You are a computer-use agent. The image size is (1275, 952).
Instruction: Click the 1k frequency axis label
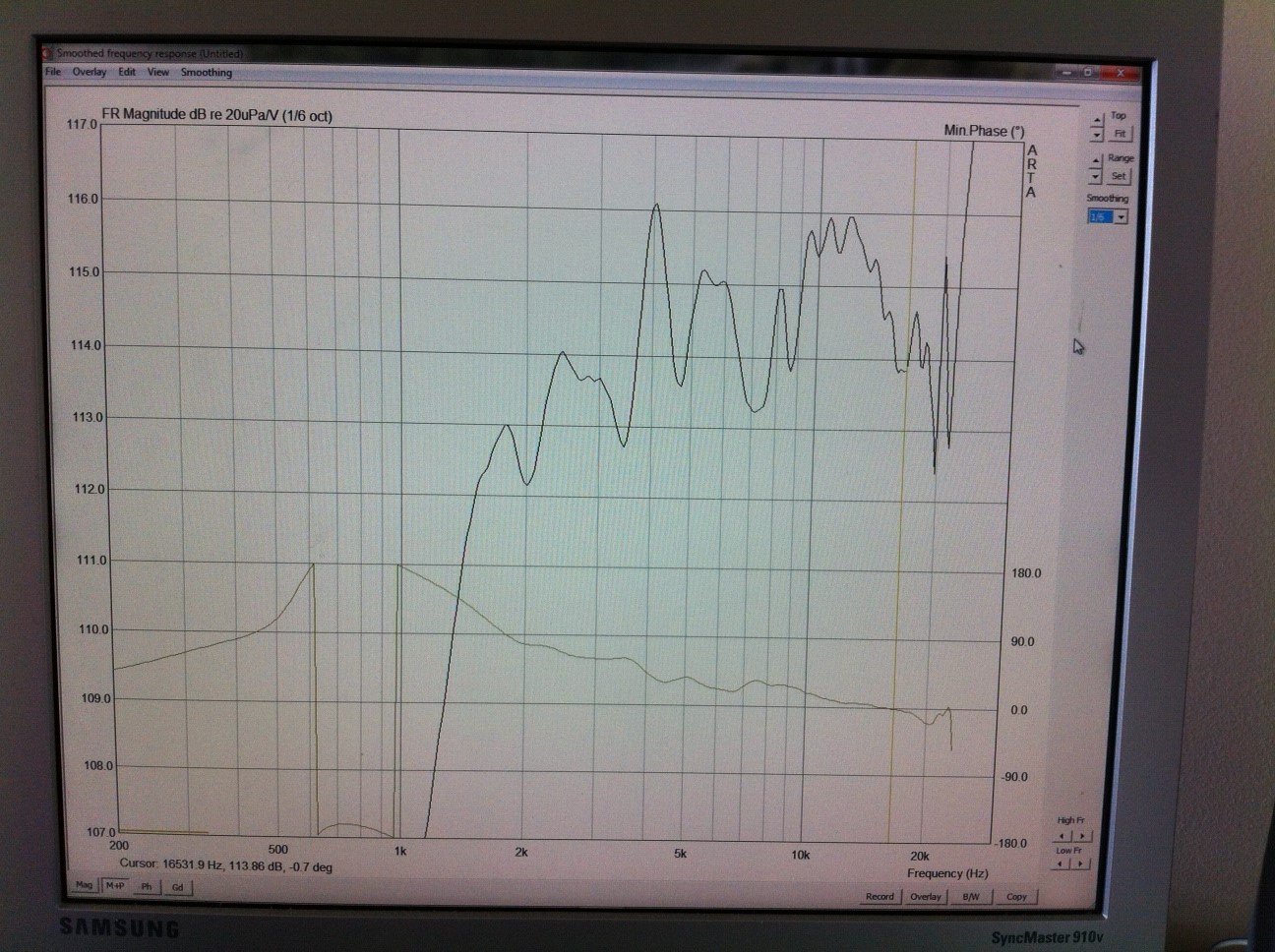(x=399, y=851)
